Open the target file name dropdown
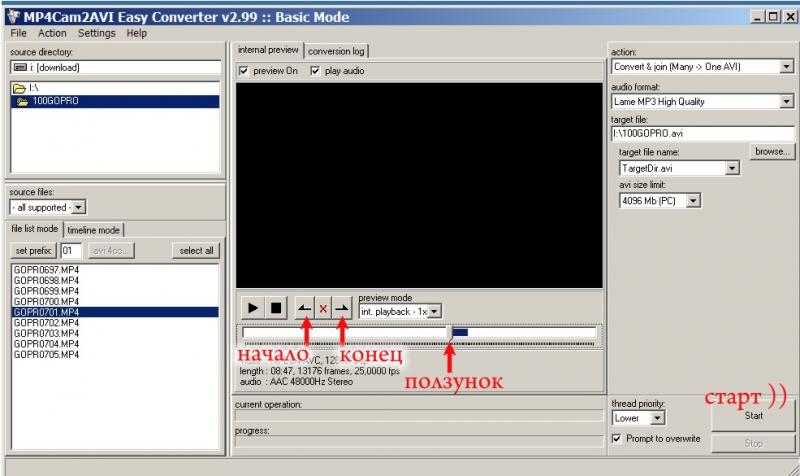Viewport: 800px width, 476px height. (x=732, y=168)
